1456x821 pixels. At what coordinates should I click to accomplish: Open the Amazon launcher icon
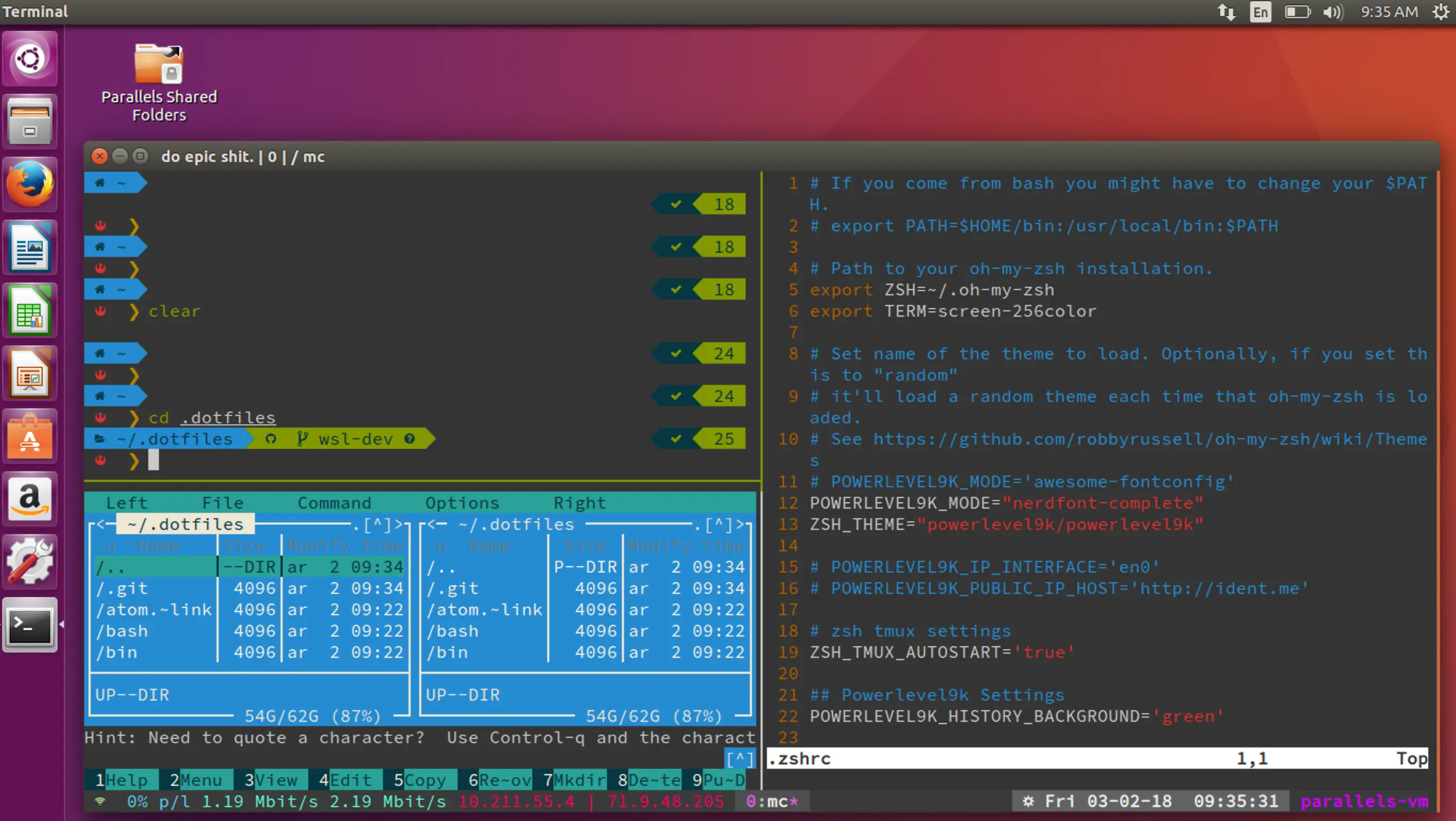30,498
